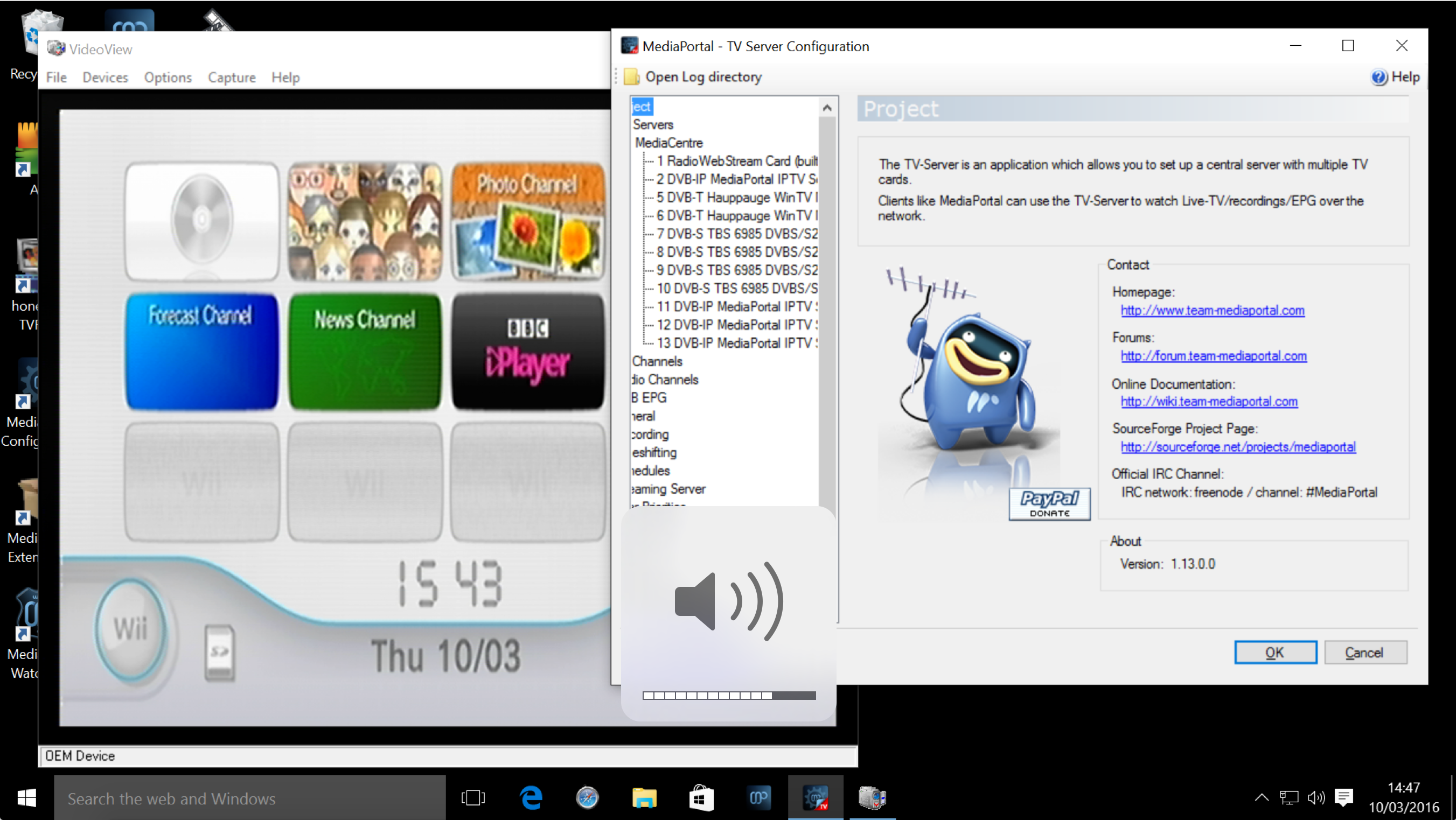The image size is (1456, 820).
Task: Click the Open Log directory folder icon
Action: tap(631, 76)
